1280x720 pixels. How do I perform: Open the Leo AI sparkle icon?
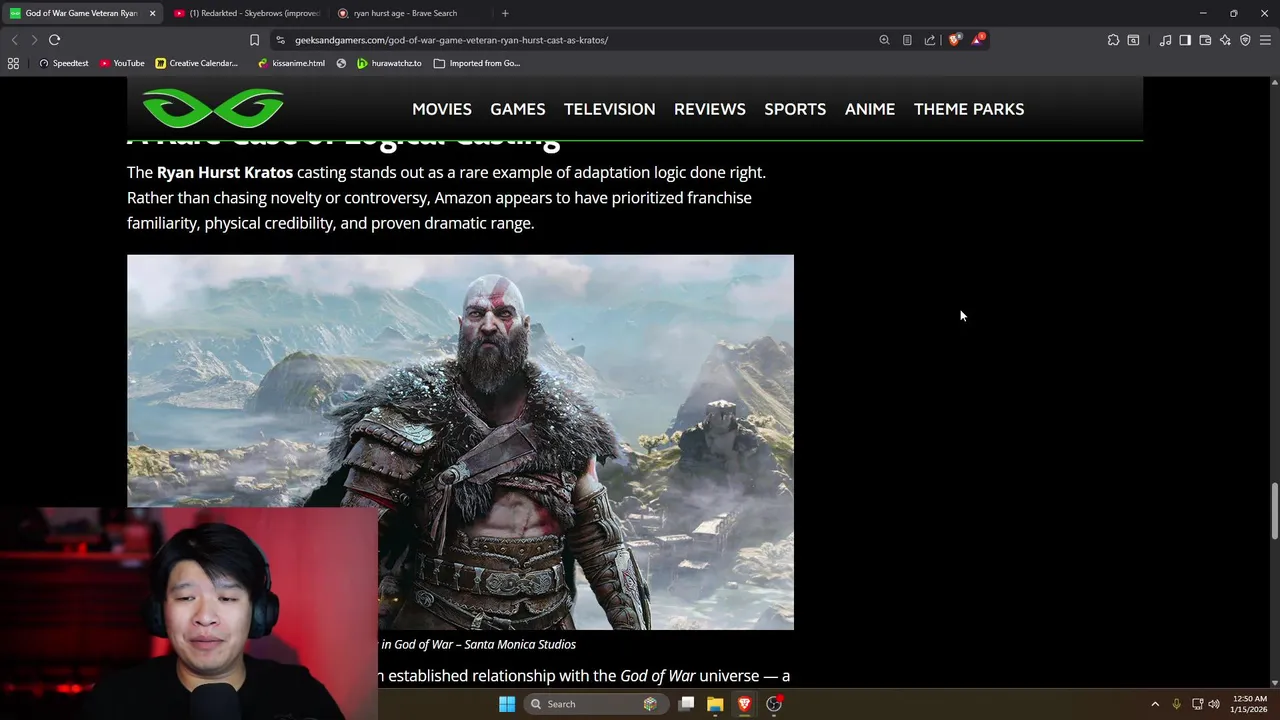[x=1225, y=40]
